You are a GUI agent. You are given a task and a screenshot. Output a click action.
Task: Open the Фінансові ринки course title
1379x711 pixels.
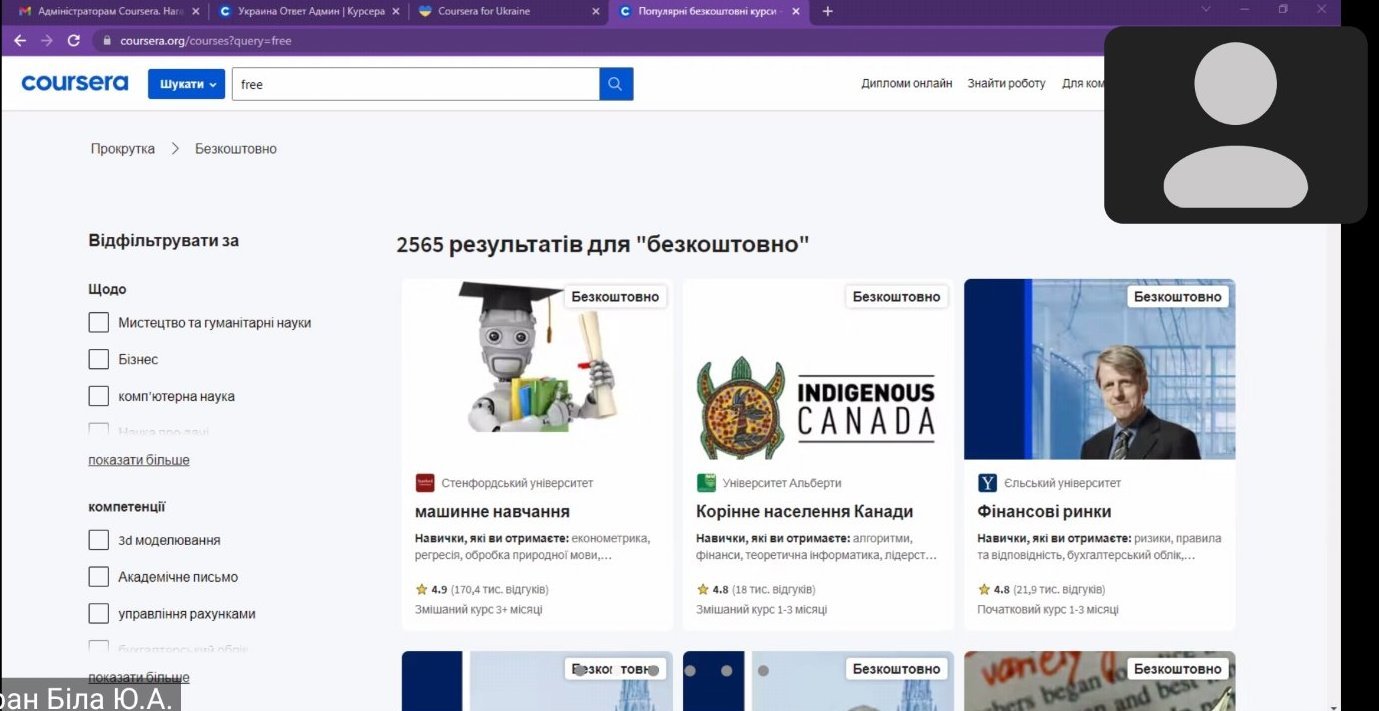point(1044,512)
